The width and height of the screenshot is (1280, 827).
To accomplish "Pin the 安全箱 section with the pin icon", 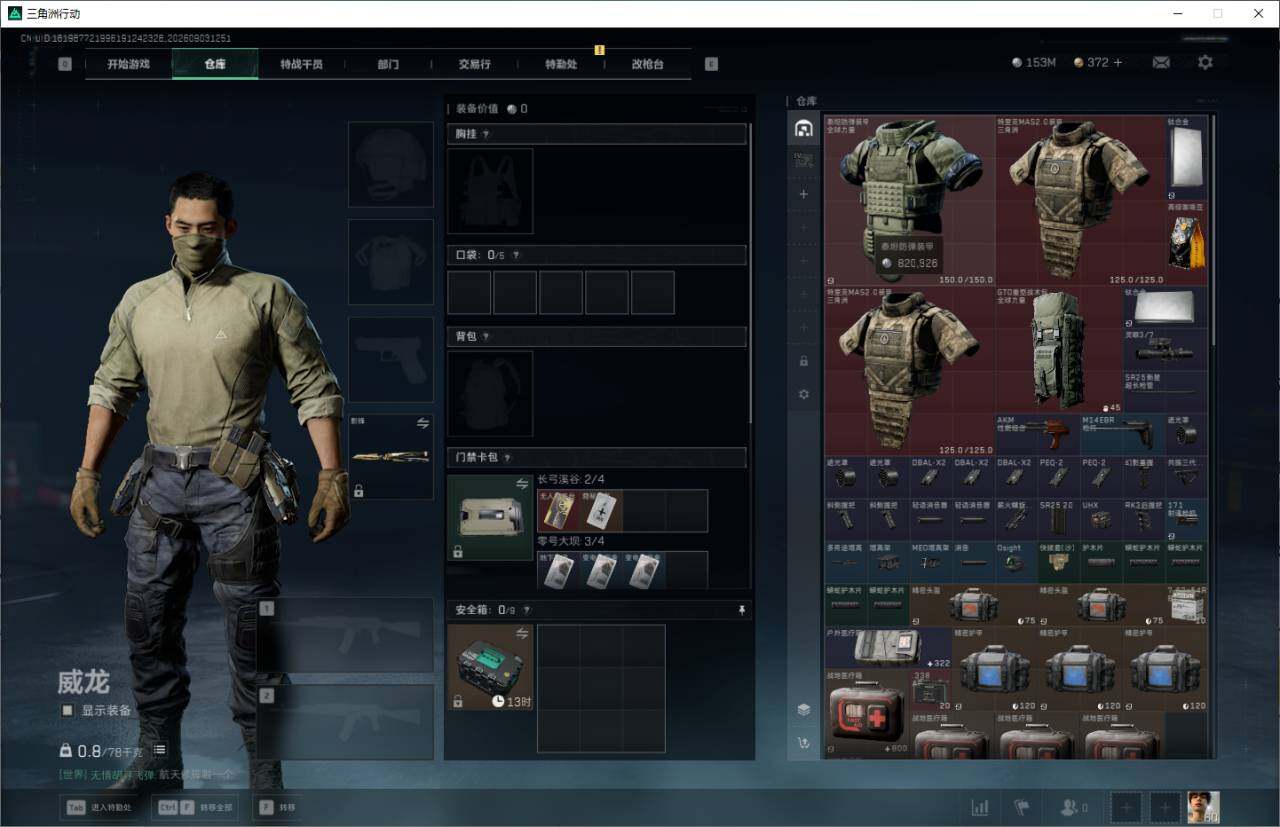I will (x=741, y=610).
